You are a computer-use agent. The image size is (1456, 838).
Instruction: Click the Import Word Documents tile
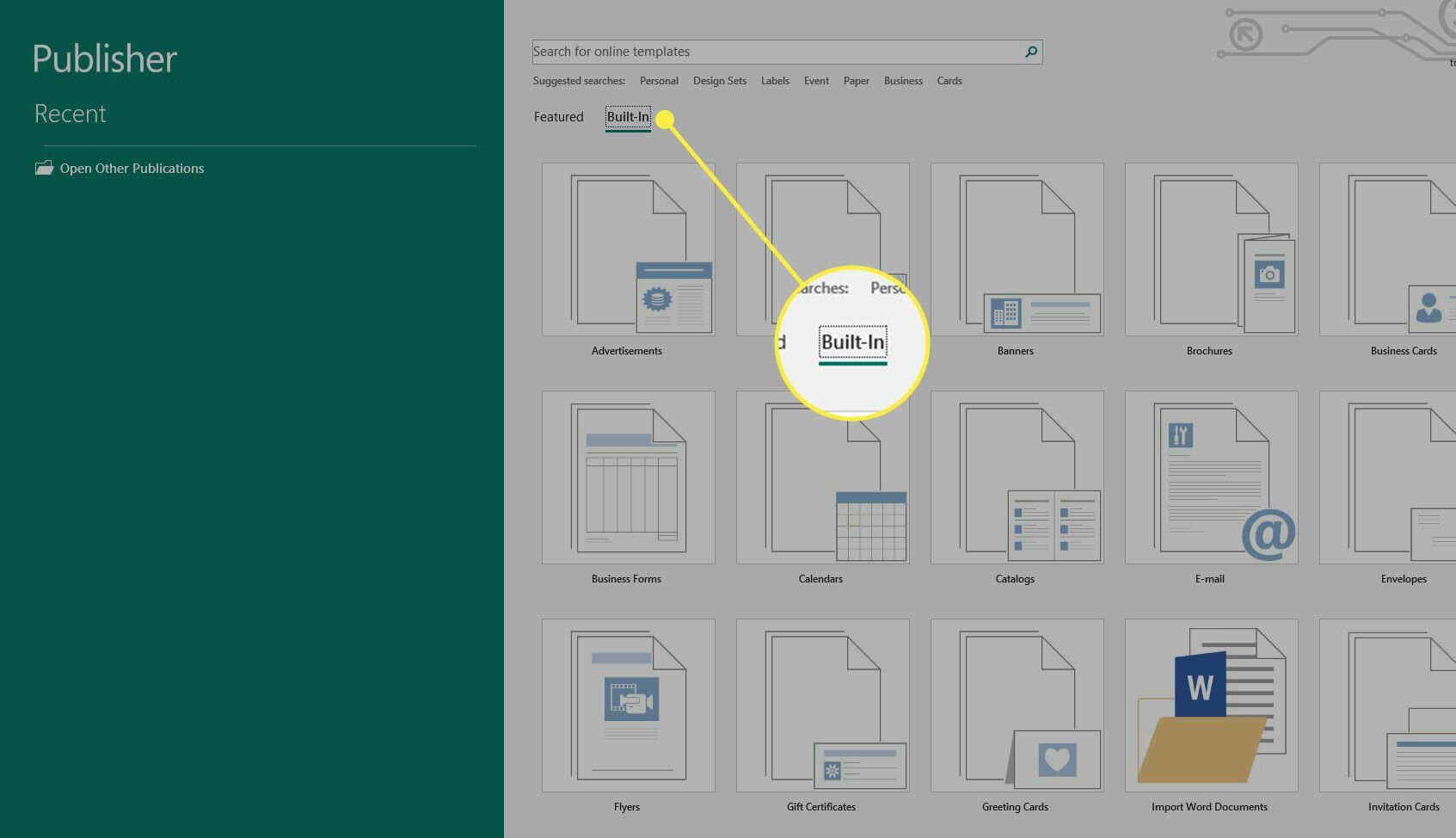(x=1211, y=715)
